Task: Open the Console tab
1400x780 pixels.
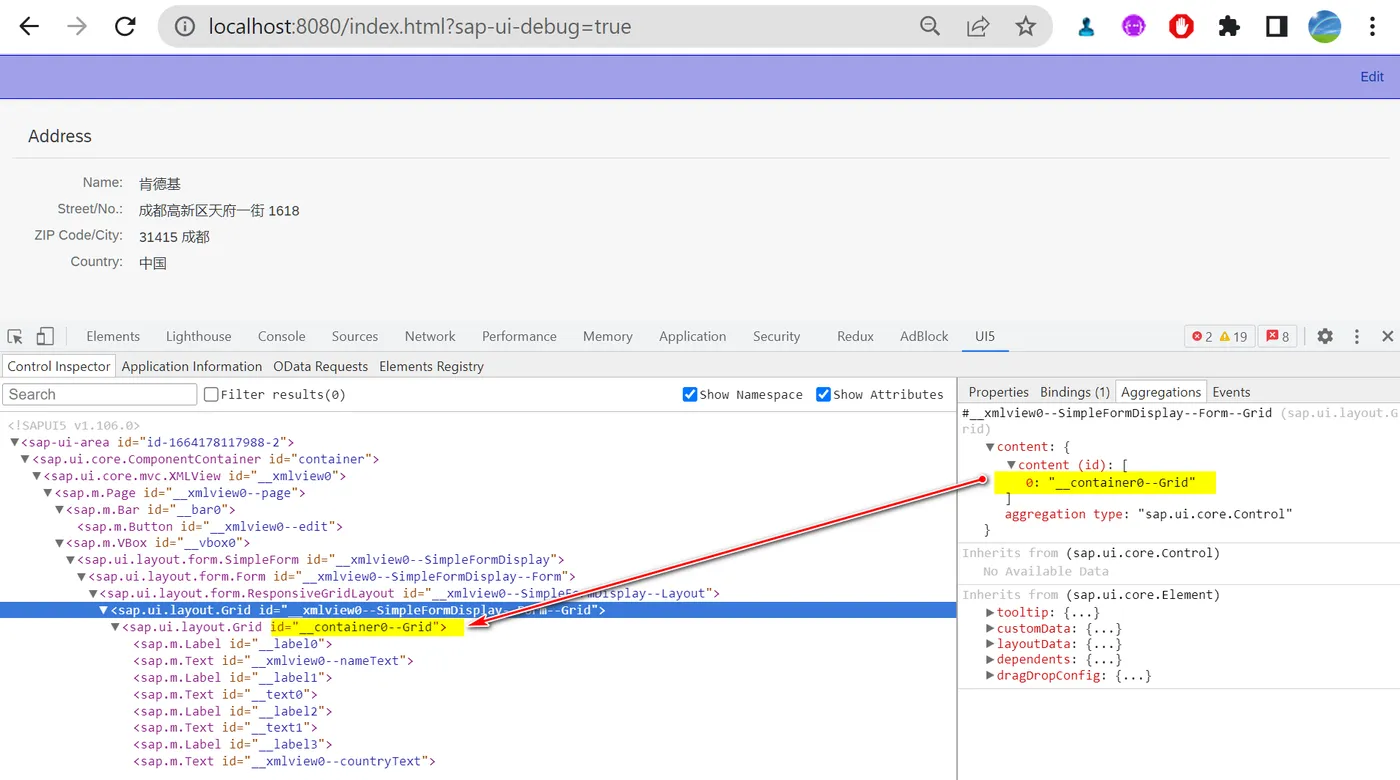Action: pos(282,336)
